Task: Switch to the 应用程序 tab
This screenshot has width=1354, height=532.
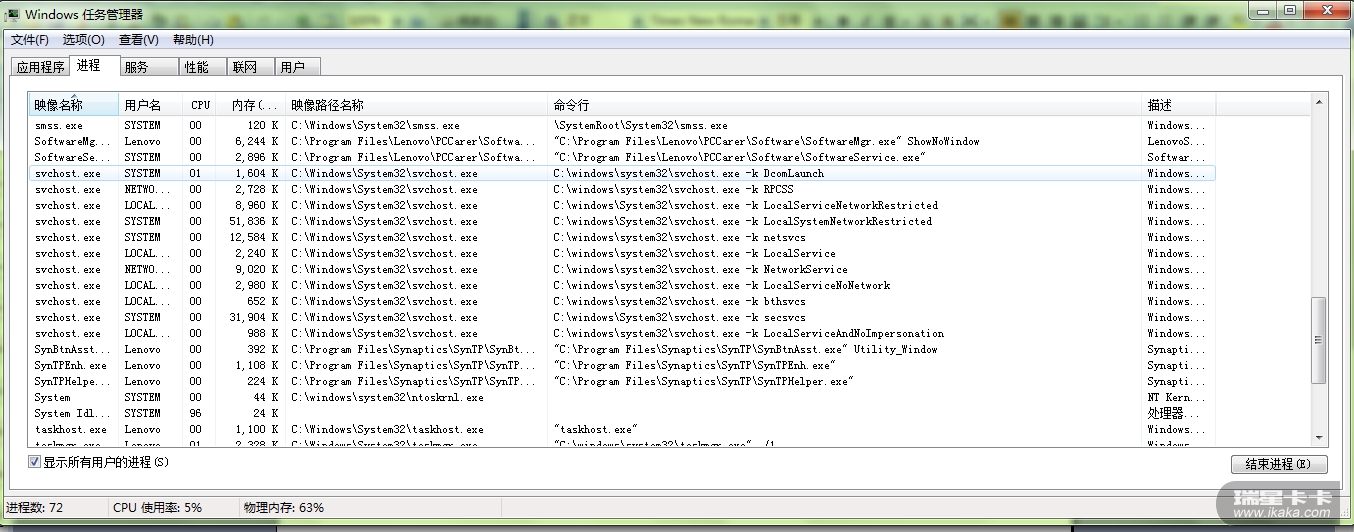Action: pos(40,67)
